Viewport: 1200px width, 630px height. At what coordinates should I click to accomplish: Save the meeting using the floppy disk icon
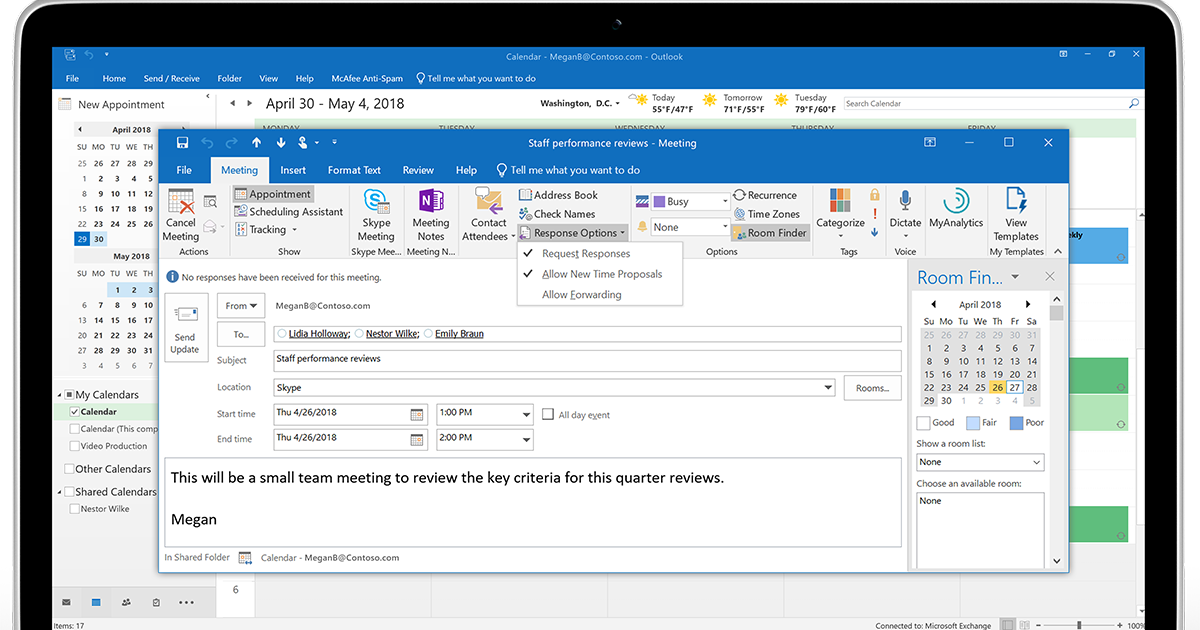(182, 143)
